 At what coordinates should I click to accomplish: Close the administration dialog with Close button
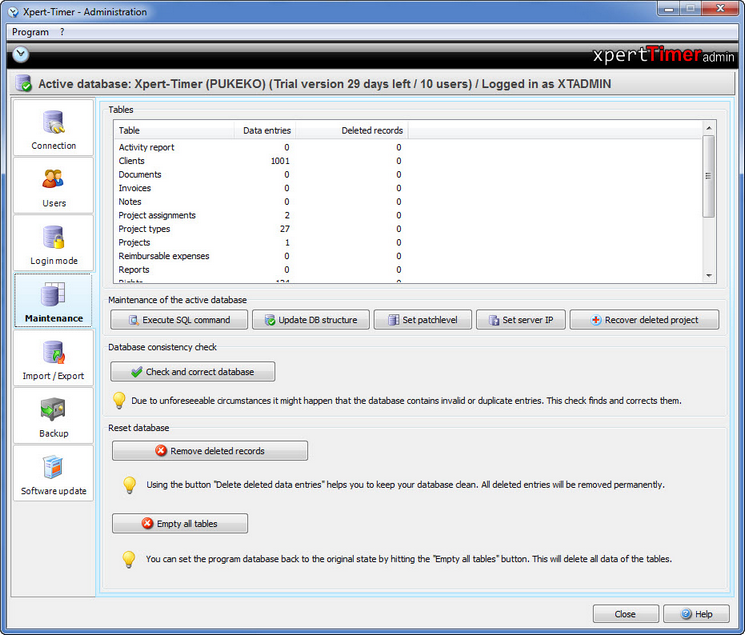(626, 614)
